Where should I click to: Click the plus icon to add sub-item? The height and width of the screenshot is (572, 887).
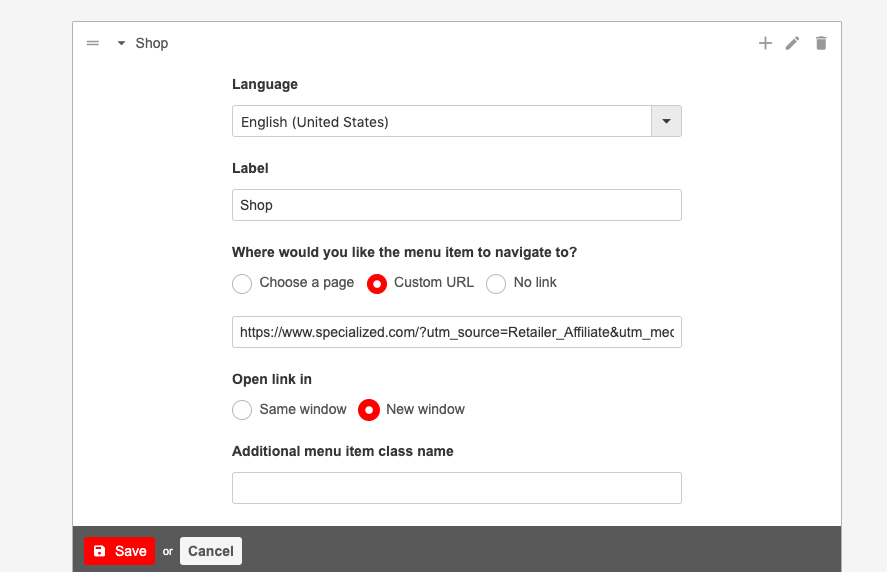coord(765,43)
